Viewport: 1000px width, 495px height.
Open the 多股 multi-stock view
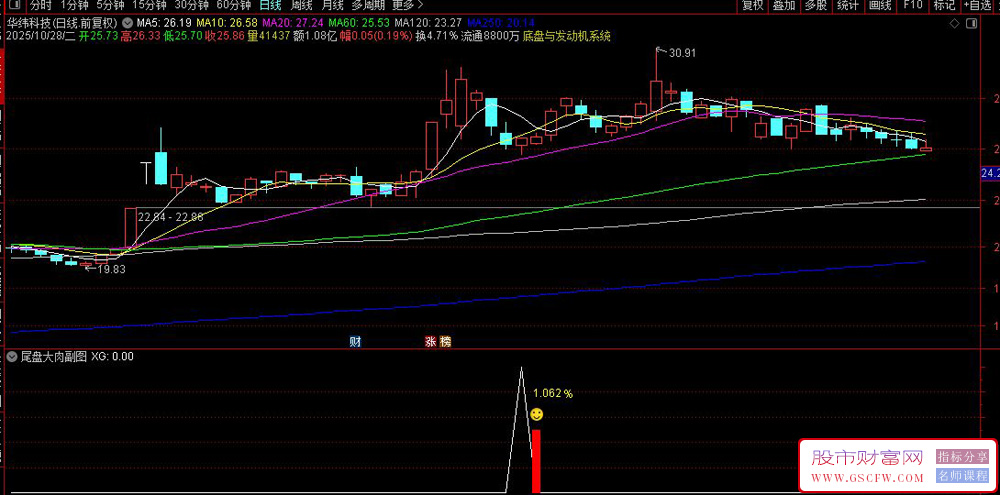[816, 5]
